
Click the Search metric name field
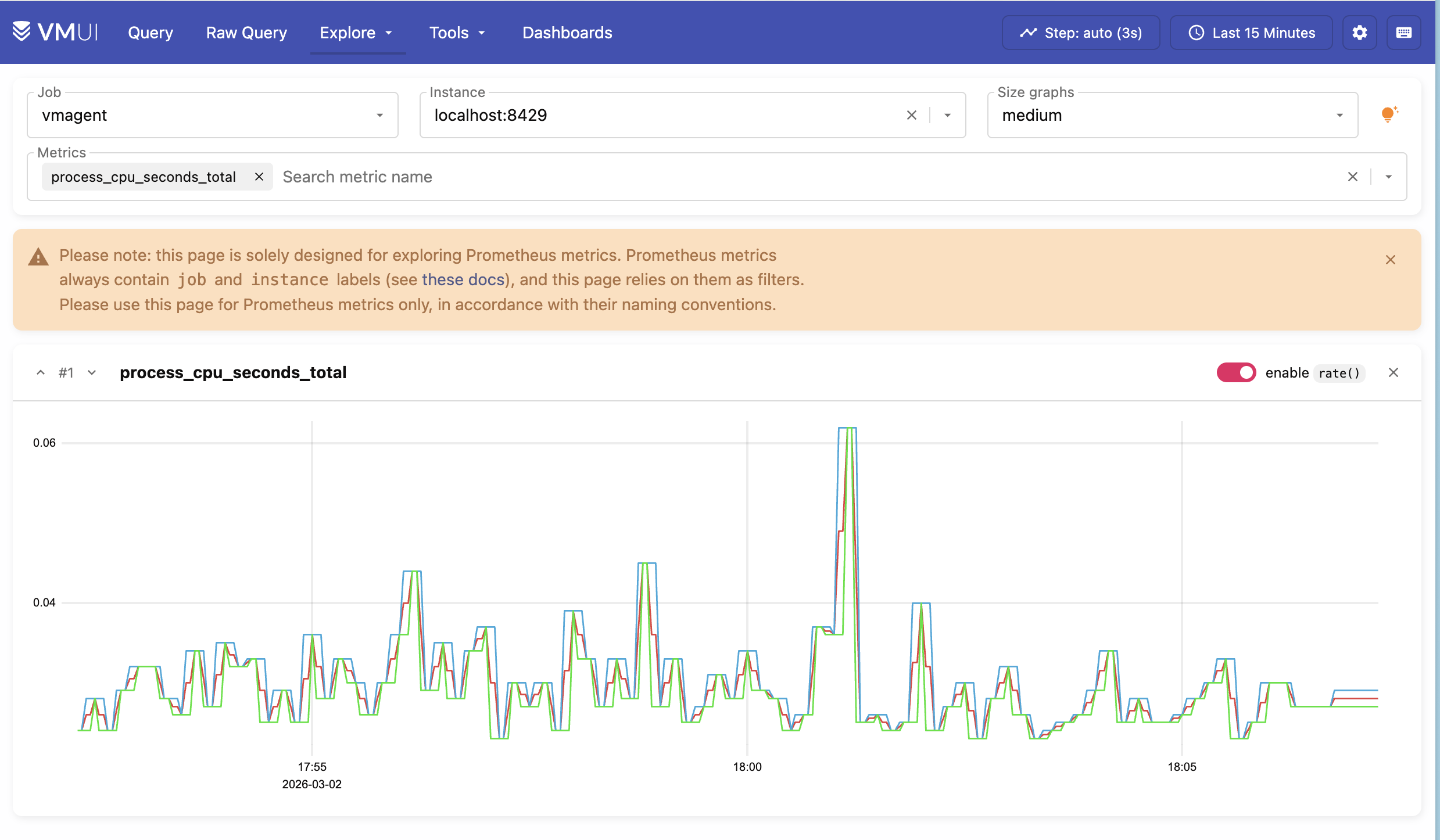808,177
